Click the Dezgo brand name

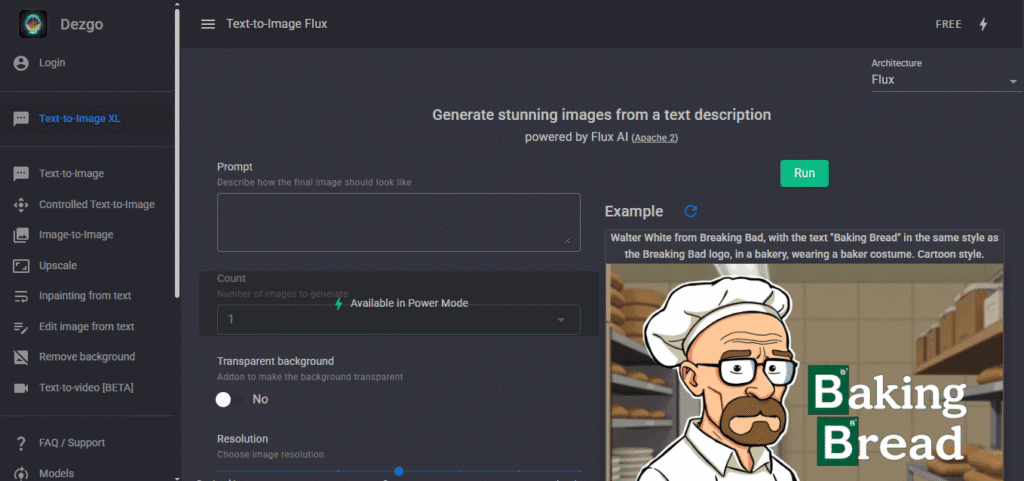point(82,25)
